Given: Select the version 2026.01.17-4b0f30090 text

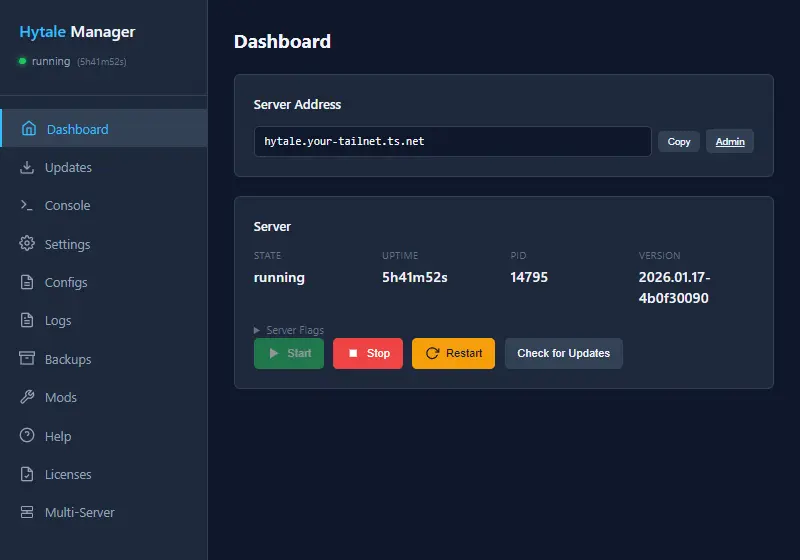Looking at the screenshot, I should click(x=674, y=288).
